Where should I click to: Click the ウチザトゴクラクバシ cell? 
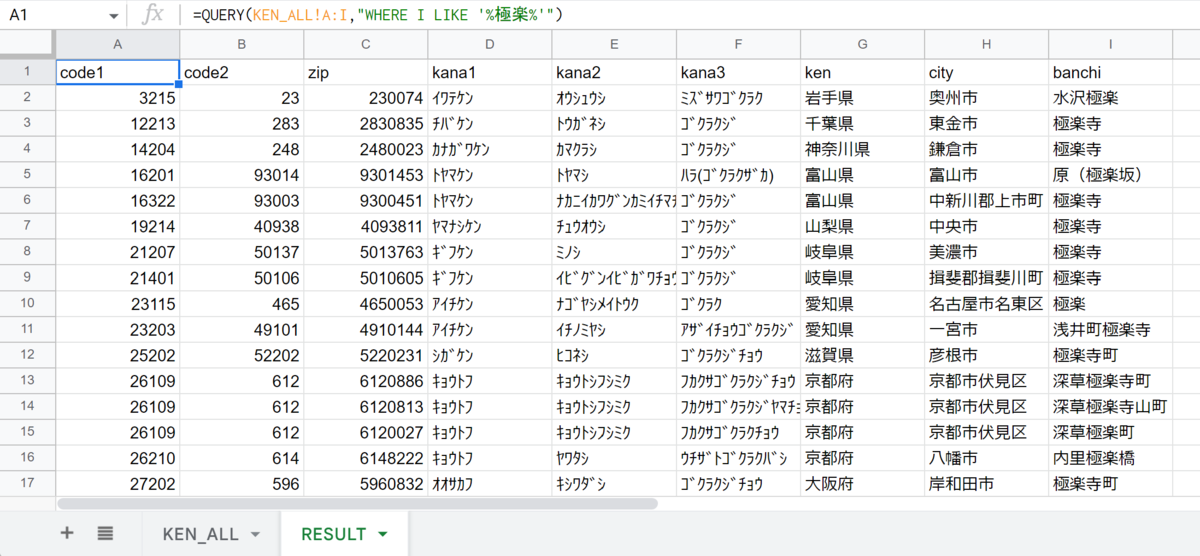[x=738, y=458]
